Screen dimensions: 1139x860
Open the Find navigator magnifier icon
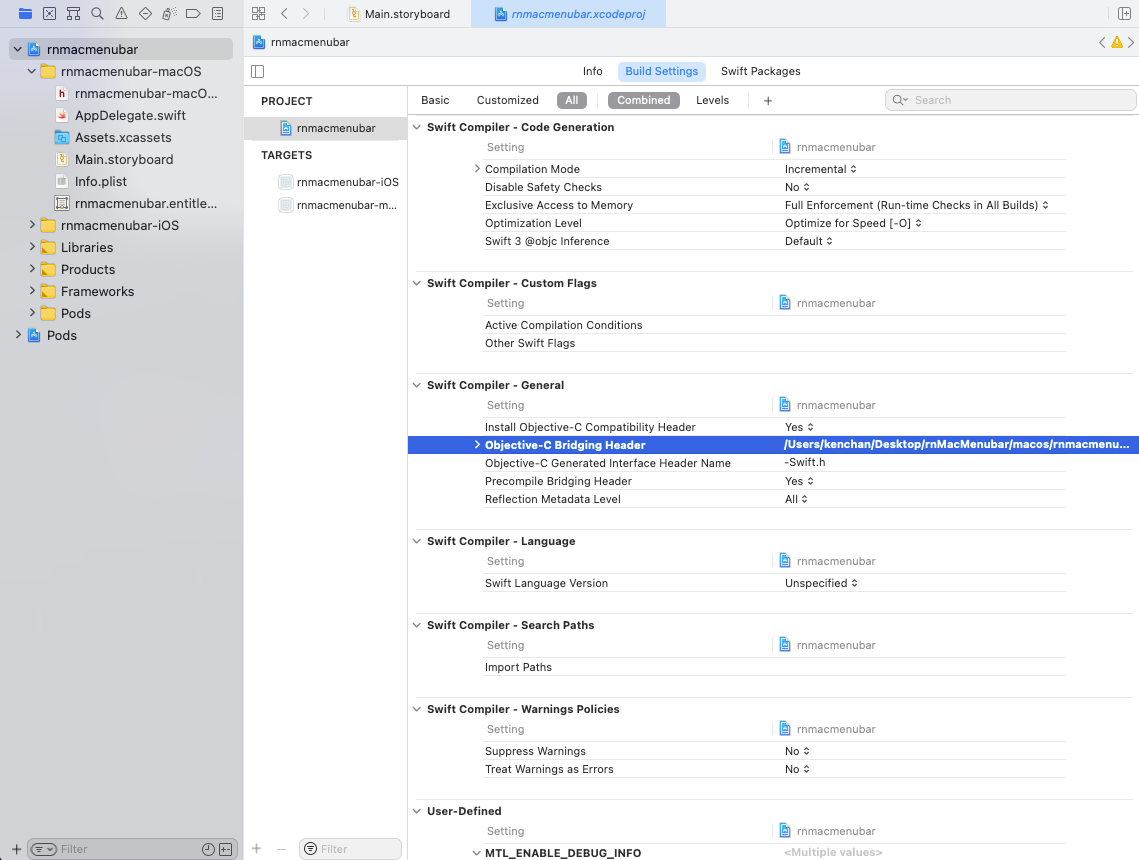97,14
